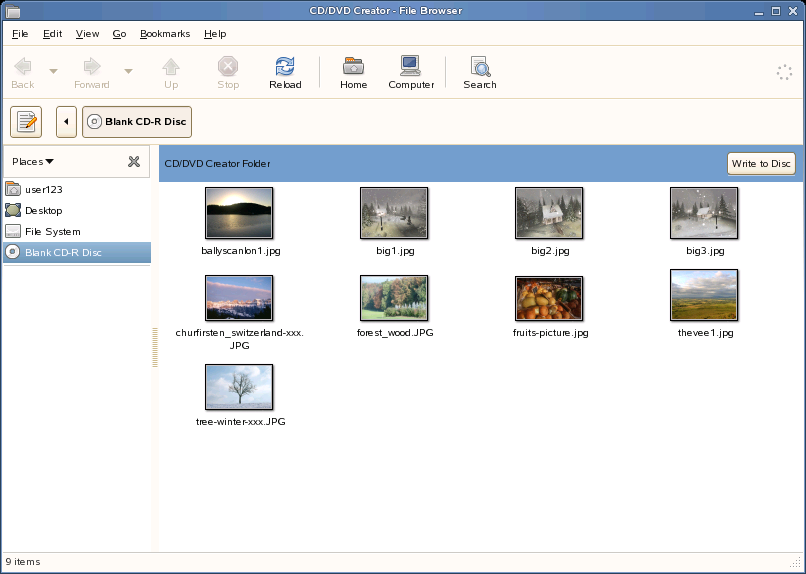806x574 pixels.
Task: Select the fruits-picture.jpg thumbnail
Action: pos(550,298)
